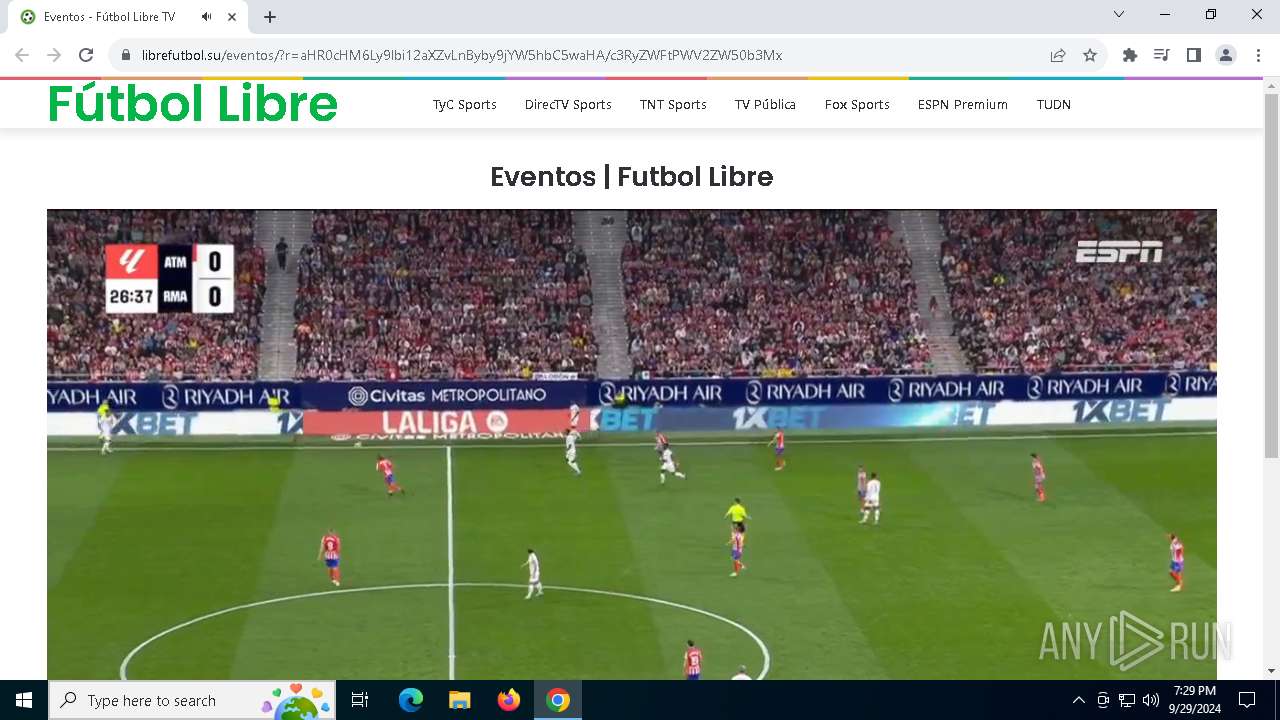Open a new tab
Screen dimensions: 1280x720
[x=270, y=17]
